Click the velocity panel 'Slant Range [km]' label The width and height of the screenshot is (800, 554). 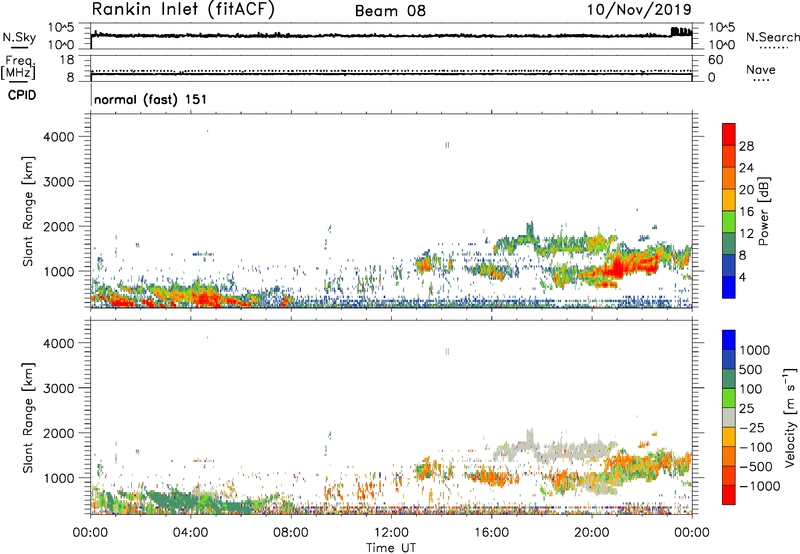[x=28, y=418]
